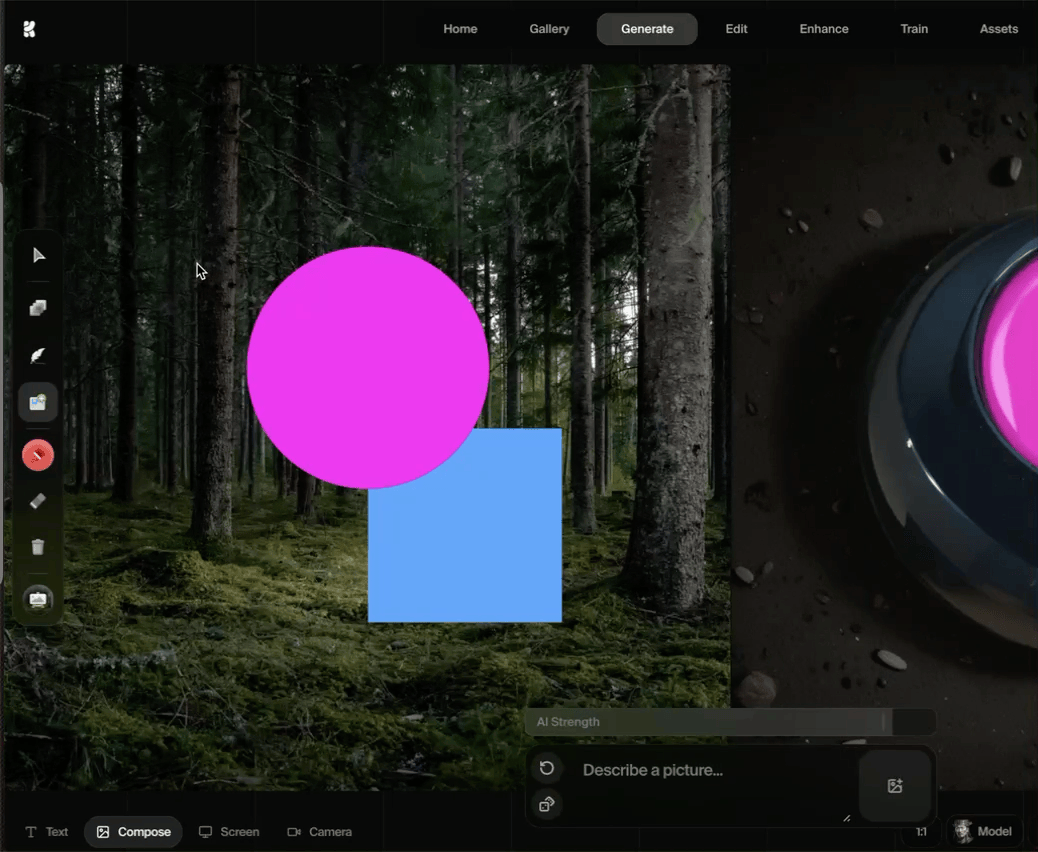Open the Gallery tab
The image size is (1038, 852).
(549, 29)
